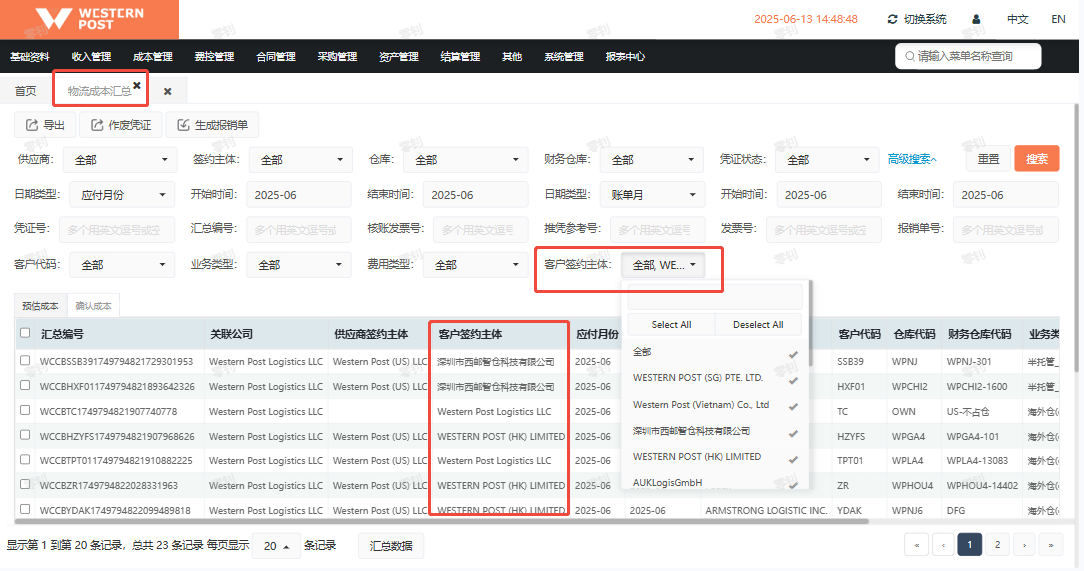Toggle 全部 option in dropdown list
This screenshot has height=571, width=1084.
[x=716, y=352]
